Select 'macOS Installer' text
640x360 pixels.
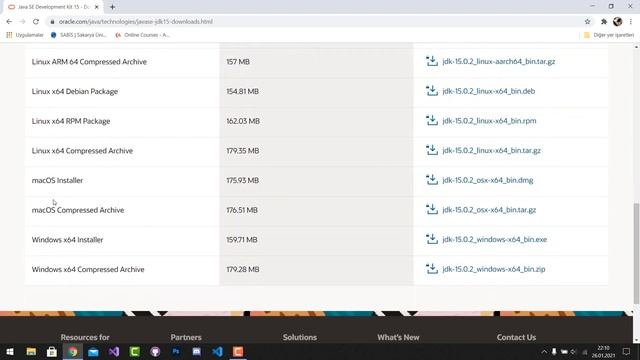coord(57,180)
